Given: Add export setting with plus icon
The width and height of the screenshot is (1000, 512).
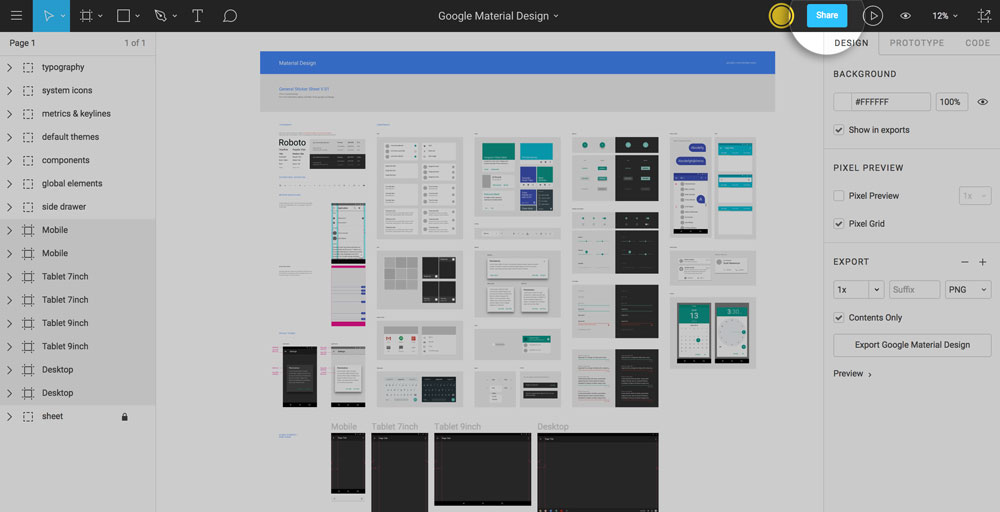Looking at the screenshot, I should pyautogui.click(x=983, y=262).
